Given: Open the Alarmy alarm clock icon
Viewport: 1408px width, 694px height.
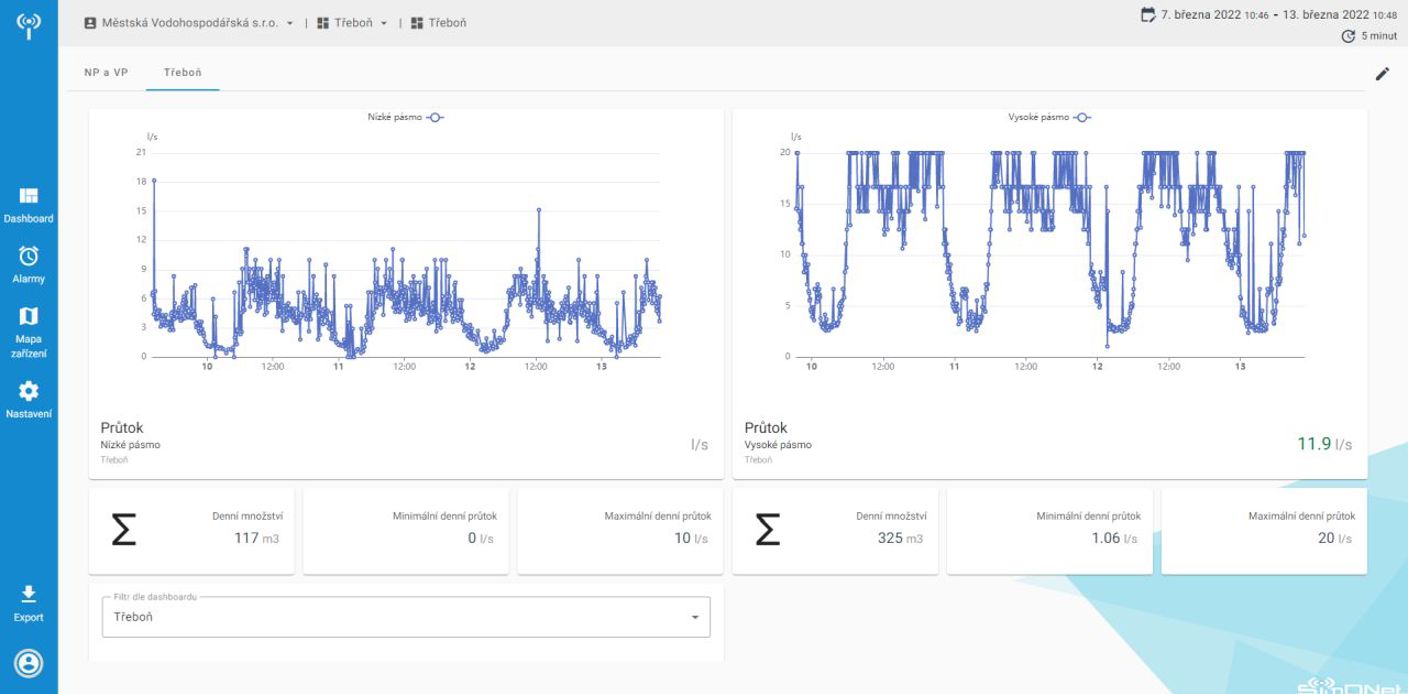Looking at the screenshot, I should pyautogui.click(x=29, y=257).
